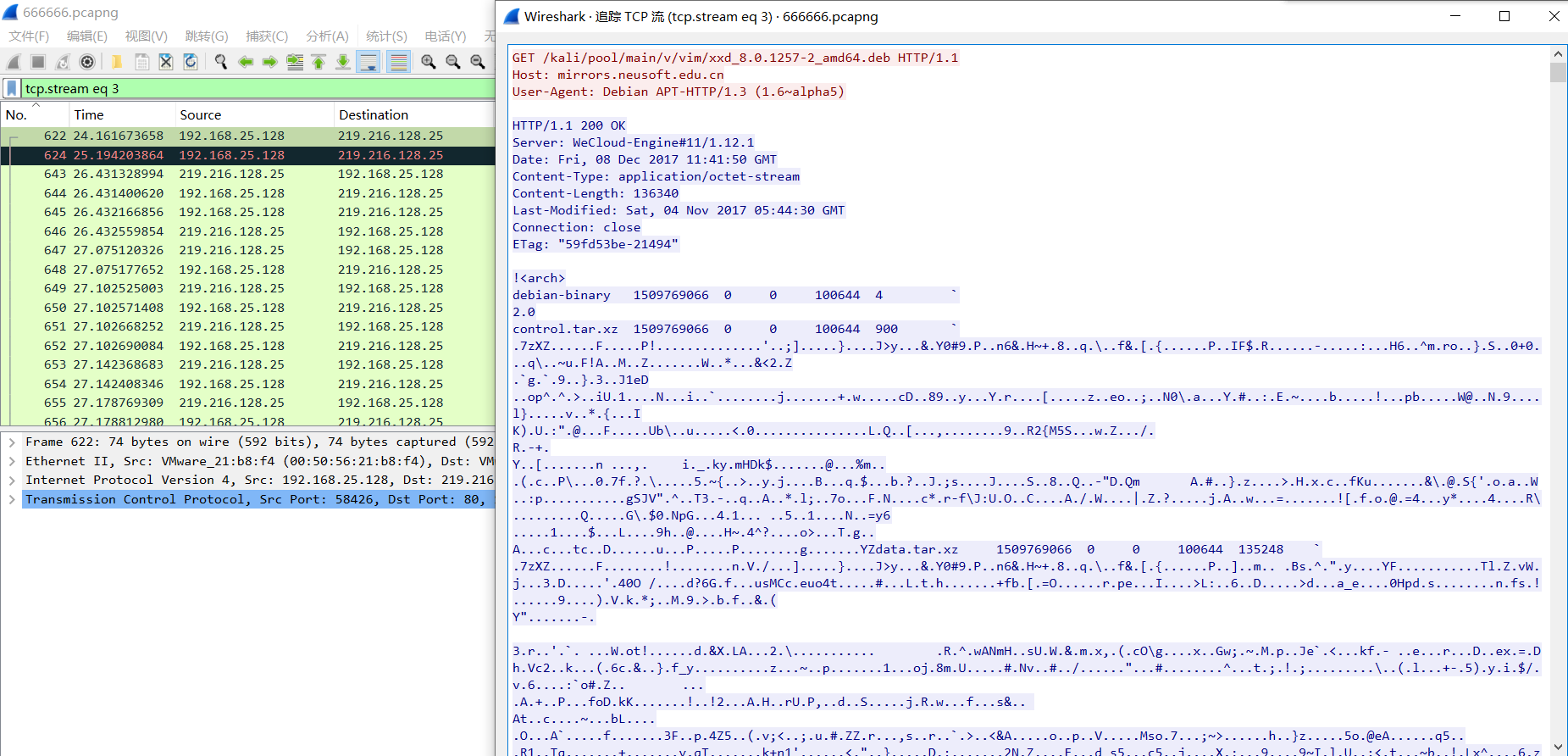Jump to last packet down-arrow icon
Image resolution: width=1568 pixels, height=756 pixels.
343,62
